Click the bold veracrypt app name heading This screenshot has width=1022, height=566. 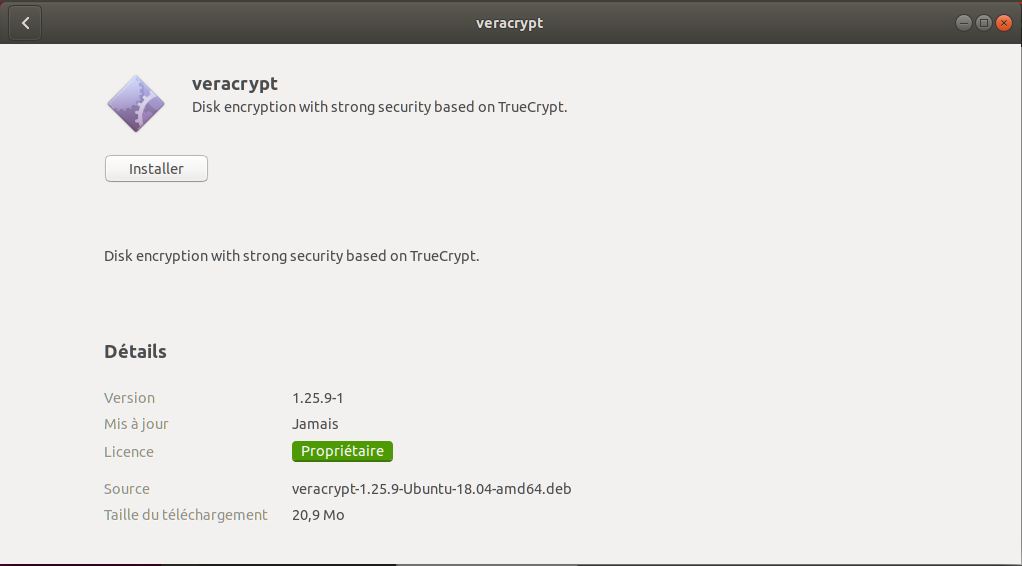[x=234, y=84]
